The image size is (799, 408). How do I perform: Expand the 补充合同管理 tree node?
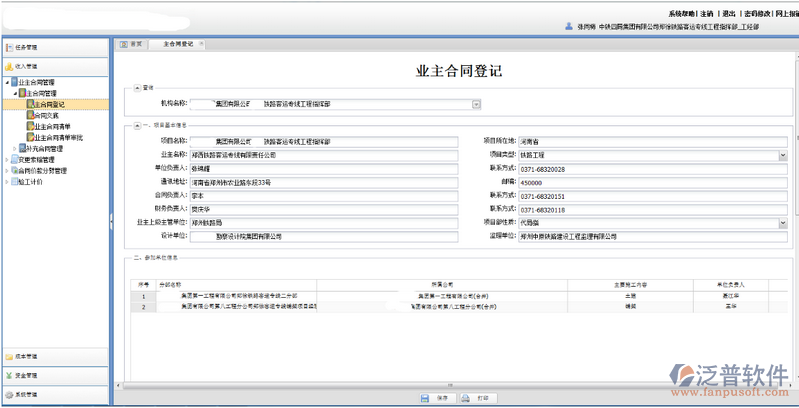pyautogui.click(x=13, y=148)
